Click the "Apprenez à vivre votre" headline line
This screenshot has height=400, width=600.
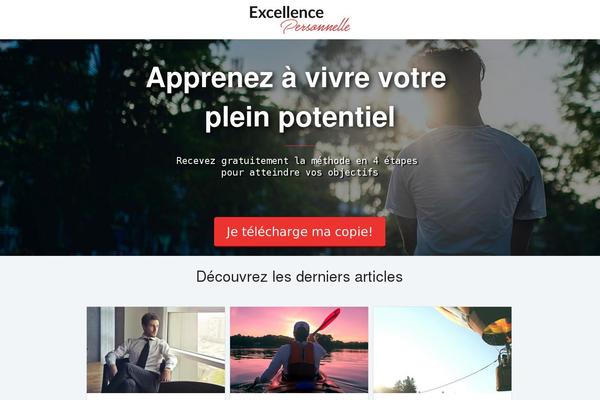point(296,78)
